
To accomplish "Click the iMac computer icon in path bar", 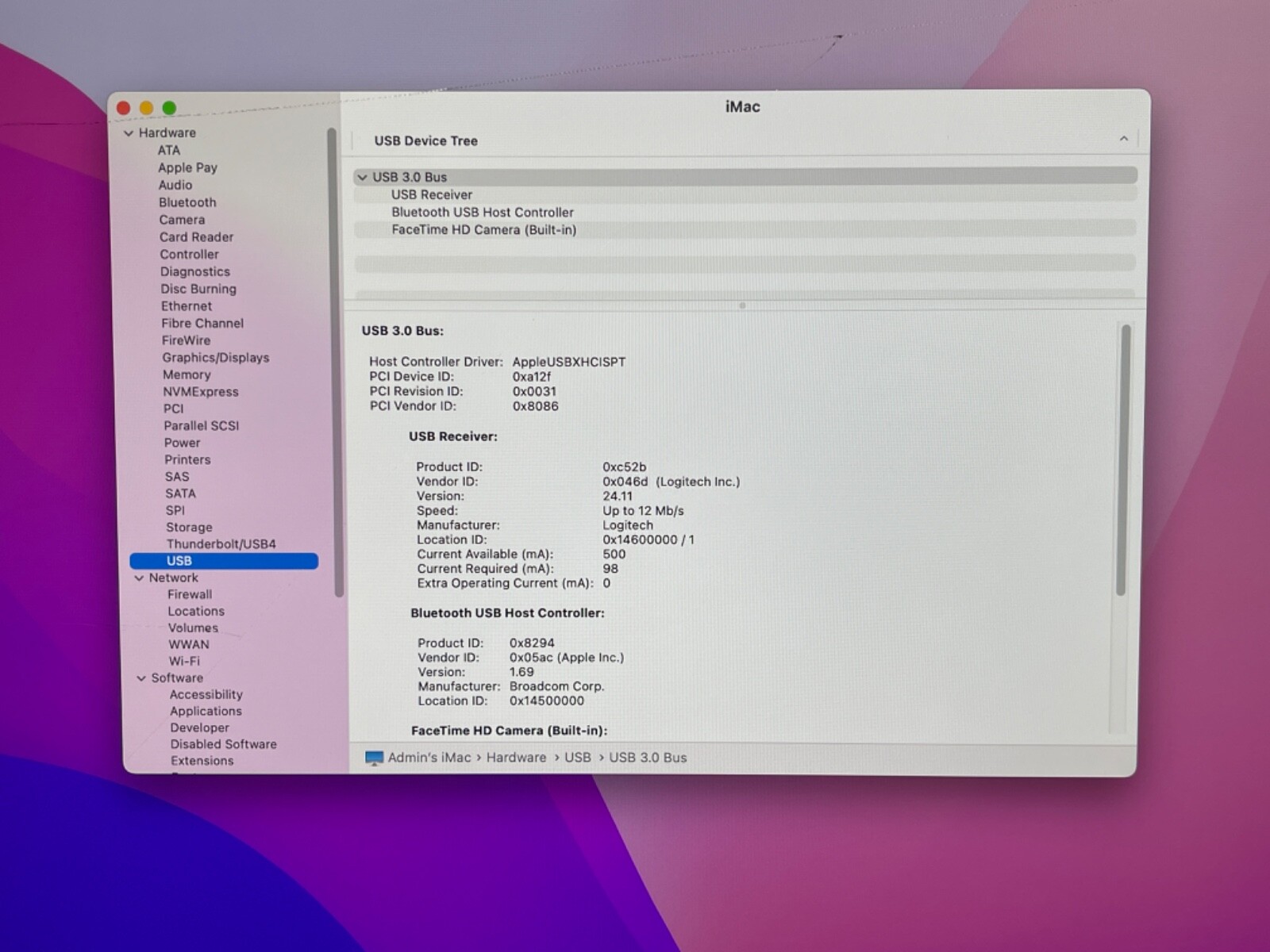I will pos(374,758).
